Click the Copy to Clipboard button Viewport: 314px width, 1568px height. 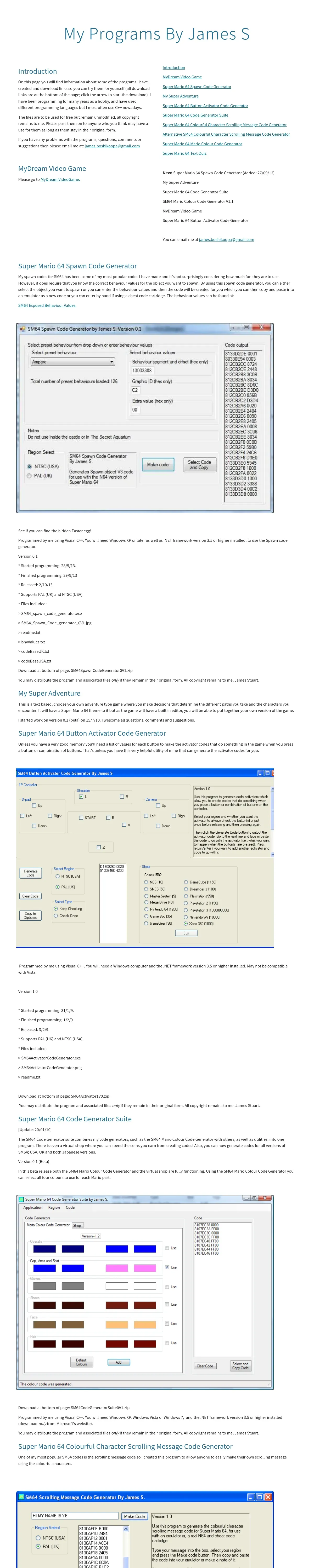pos(31,915)
